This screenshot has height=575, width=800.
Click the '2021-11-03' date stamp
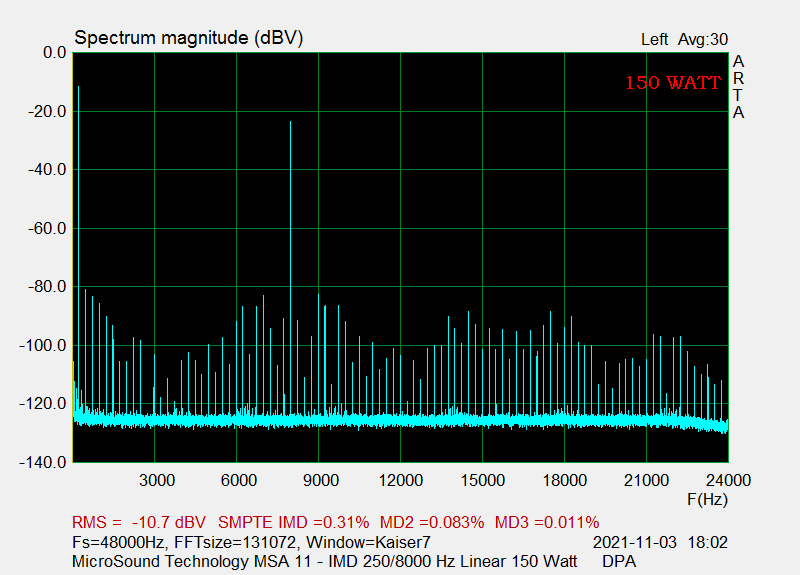[635, 542]
